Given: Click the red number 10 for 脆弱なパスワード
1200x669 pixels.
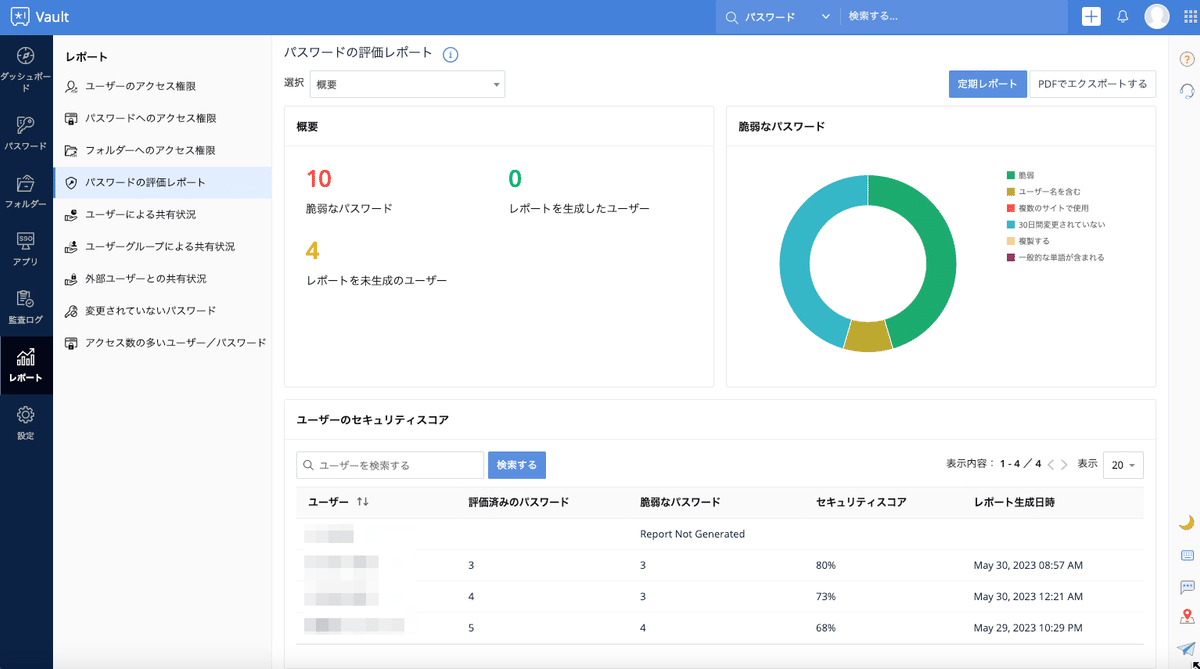Looking at the screenshot, I should [x=319, y=179].
